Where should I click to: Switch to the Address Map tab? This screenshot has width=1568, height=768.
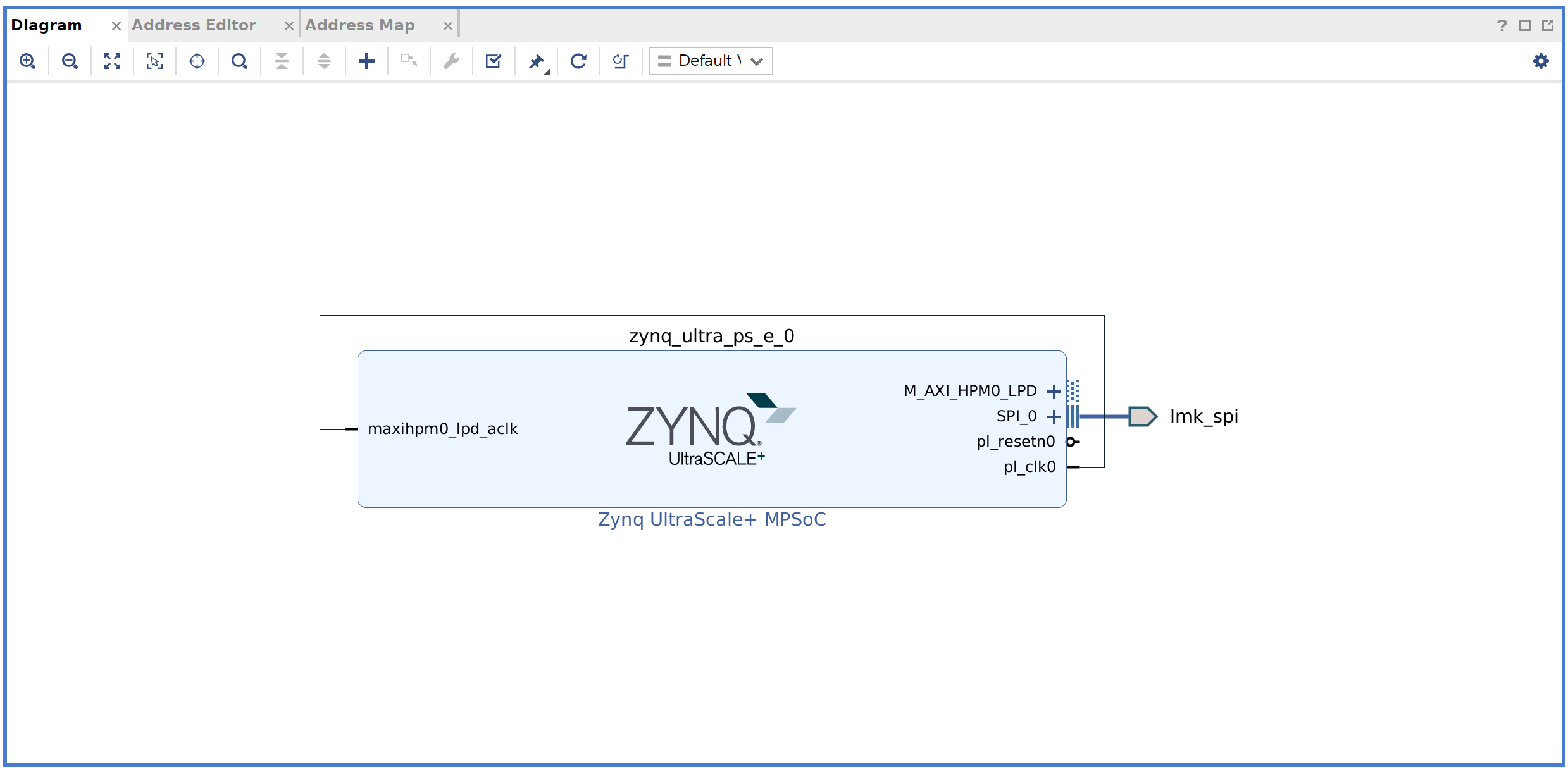[360, 25]
